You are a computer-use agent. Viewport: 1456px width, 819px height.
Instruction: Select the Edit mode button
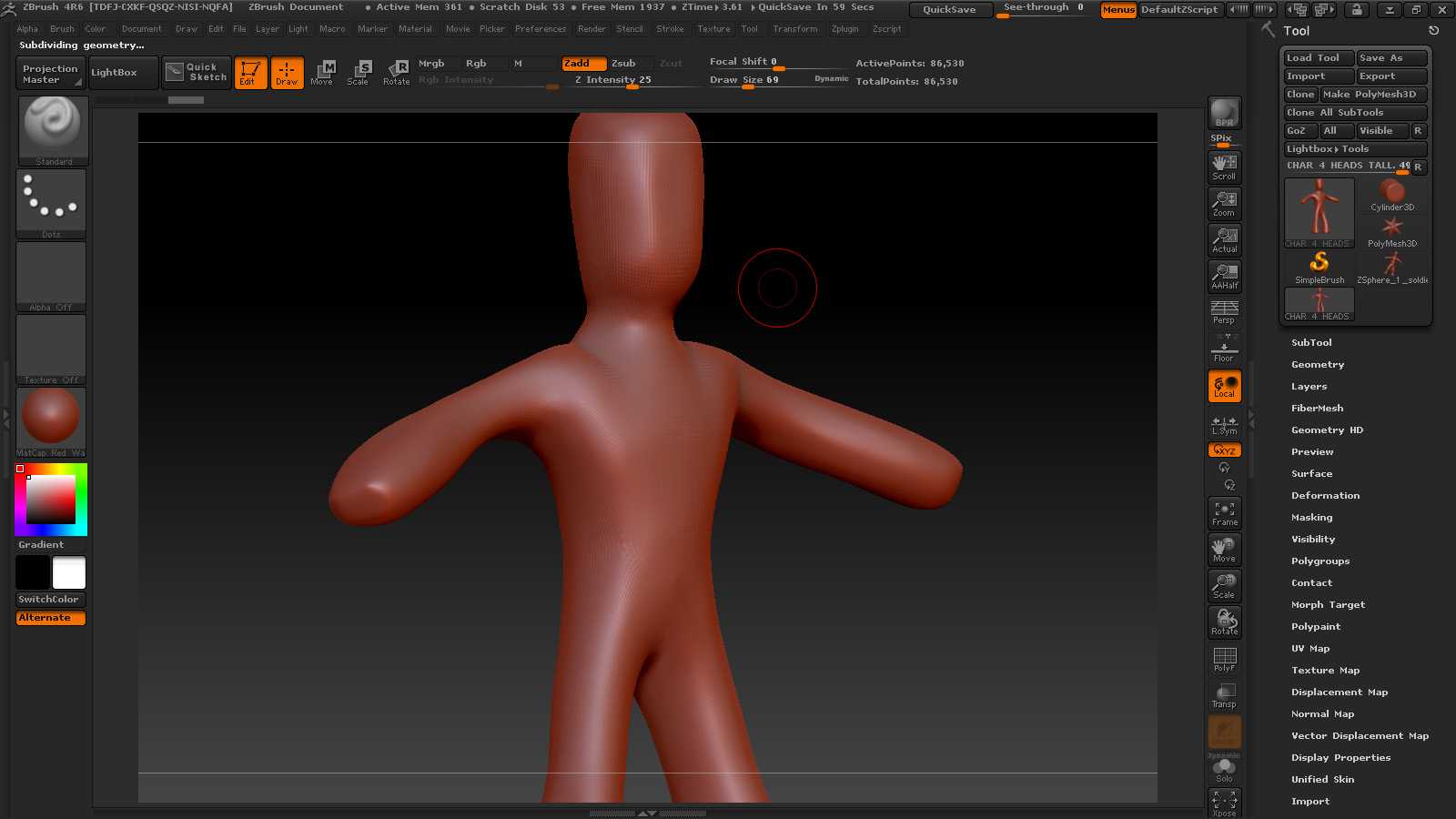(250, 73)
